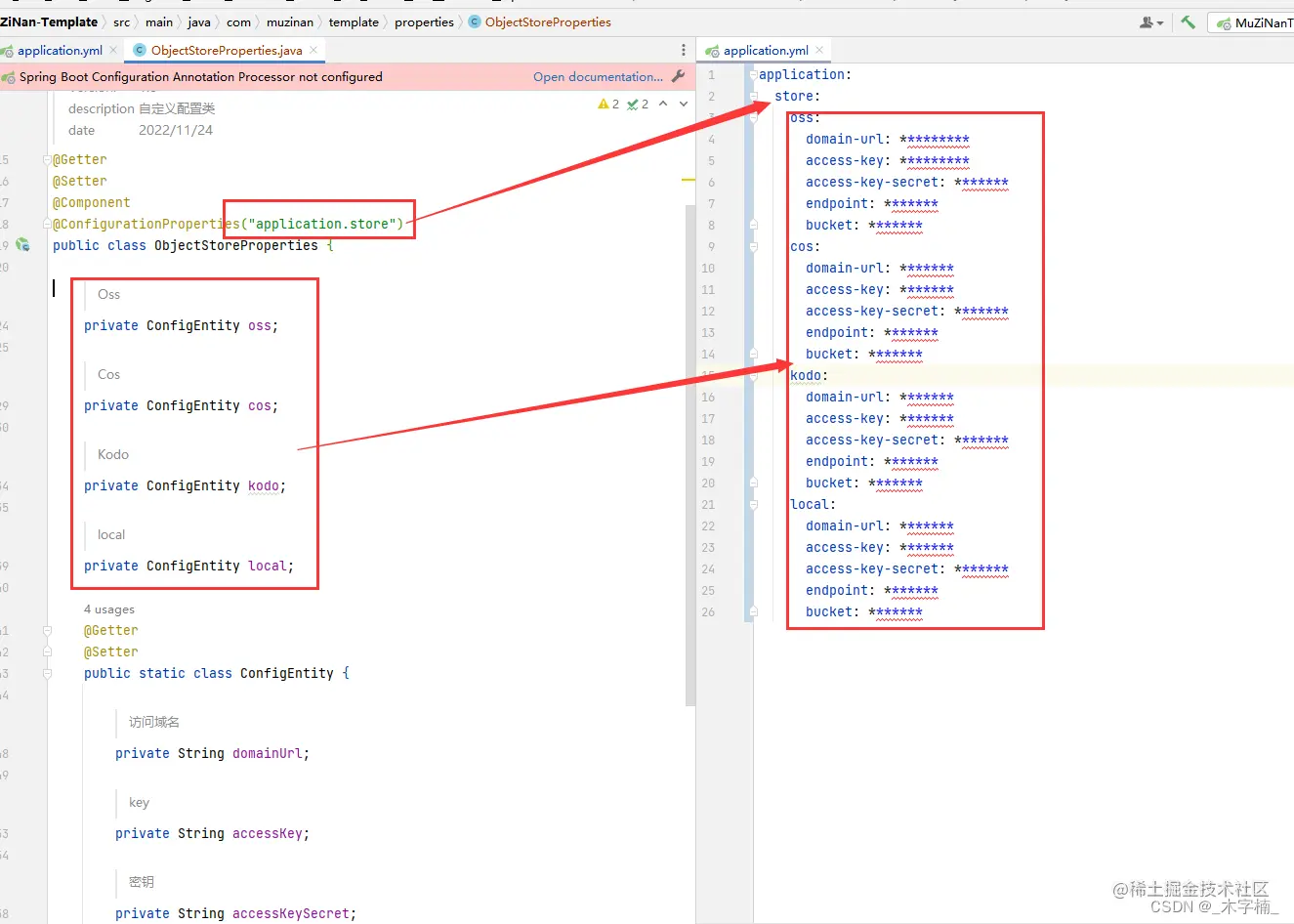Click the @Component annotation
The height and width of the screenshot is (924, 1294).
[x=91, y=202]
